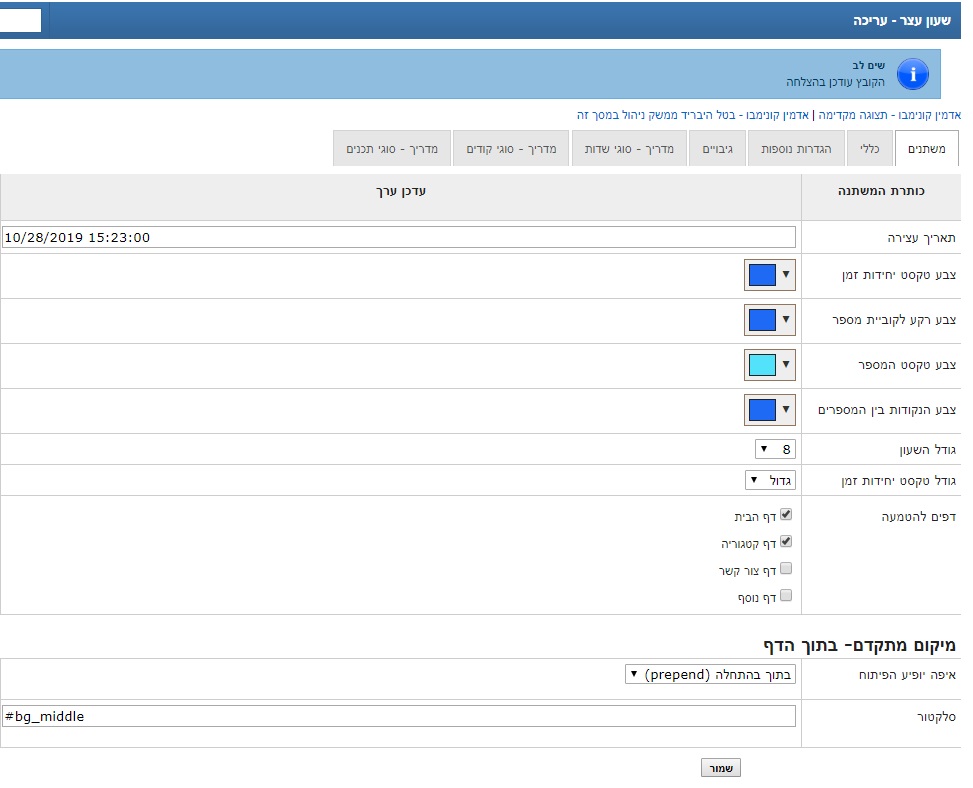Check the דף נוסף checkbox
This screenshot has width=973, height=788.
786,596
